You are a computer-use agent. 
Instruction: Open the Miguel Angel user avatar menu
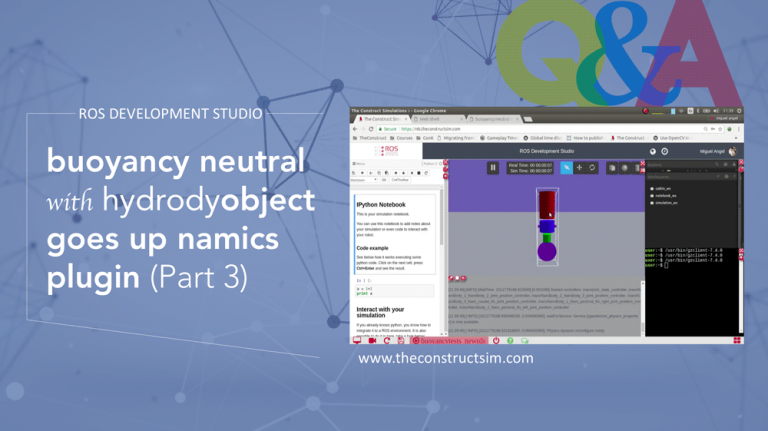[x=732, y=151]
